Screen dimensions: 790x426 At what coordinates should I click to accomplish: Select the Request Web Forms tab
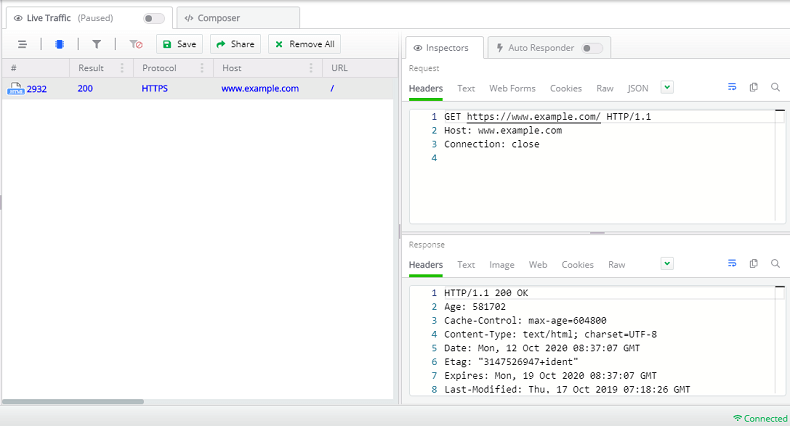pos(512,89)
